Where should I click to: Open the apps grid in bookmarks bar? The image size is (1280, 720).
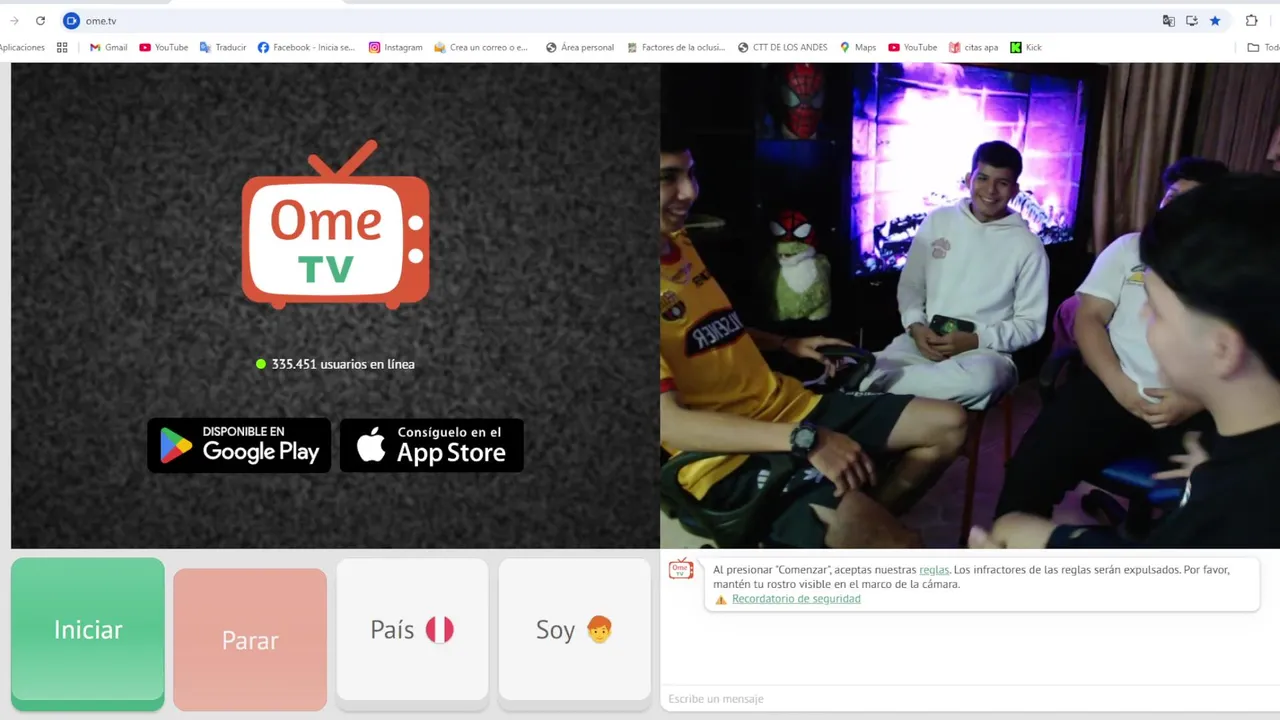[62, 47]
